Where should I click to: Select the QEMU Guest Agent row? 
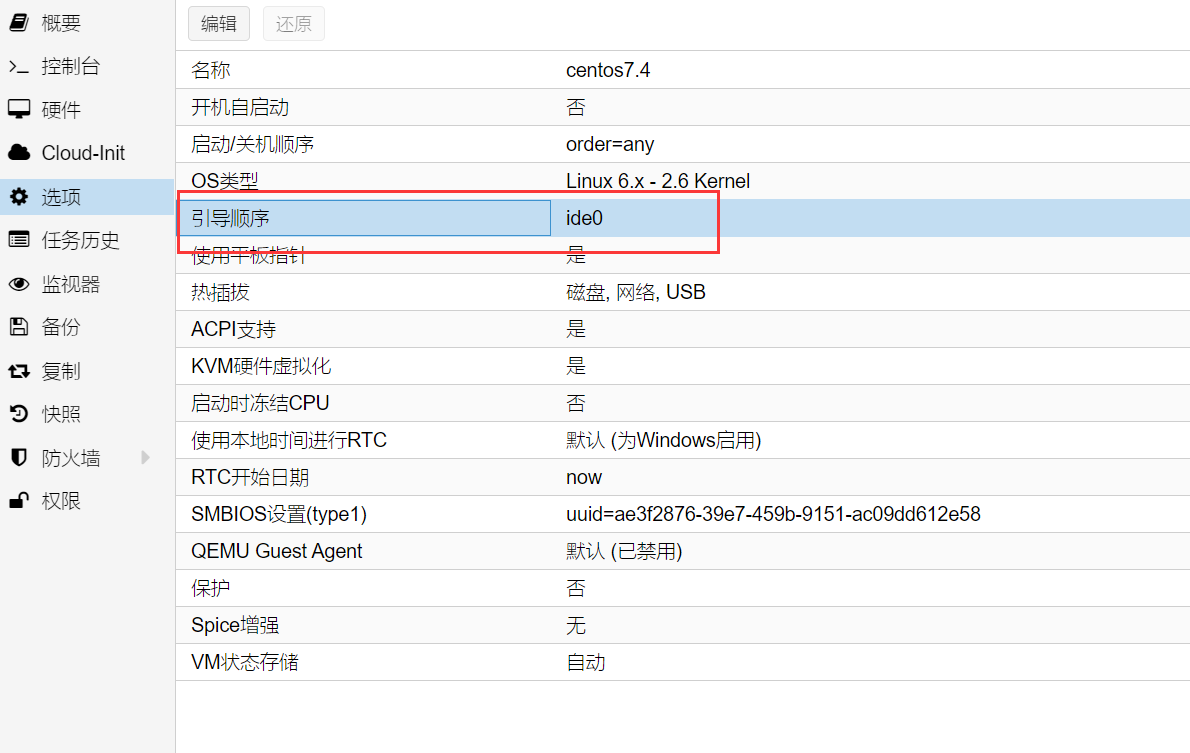coord(682,551)
